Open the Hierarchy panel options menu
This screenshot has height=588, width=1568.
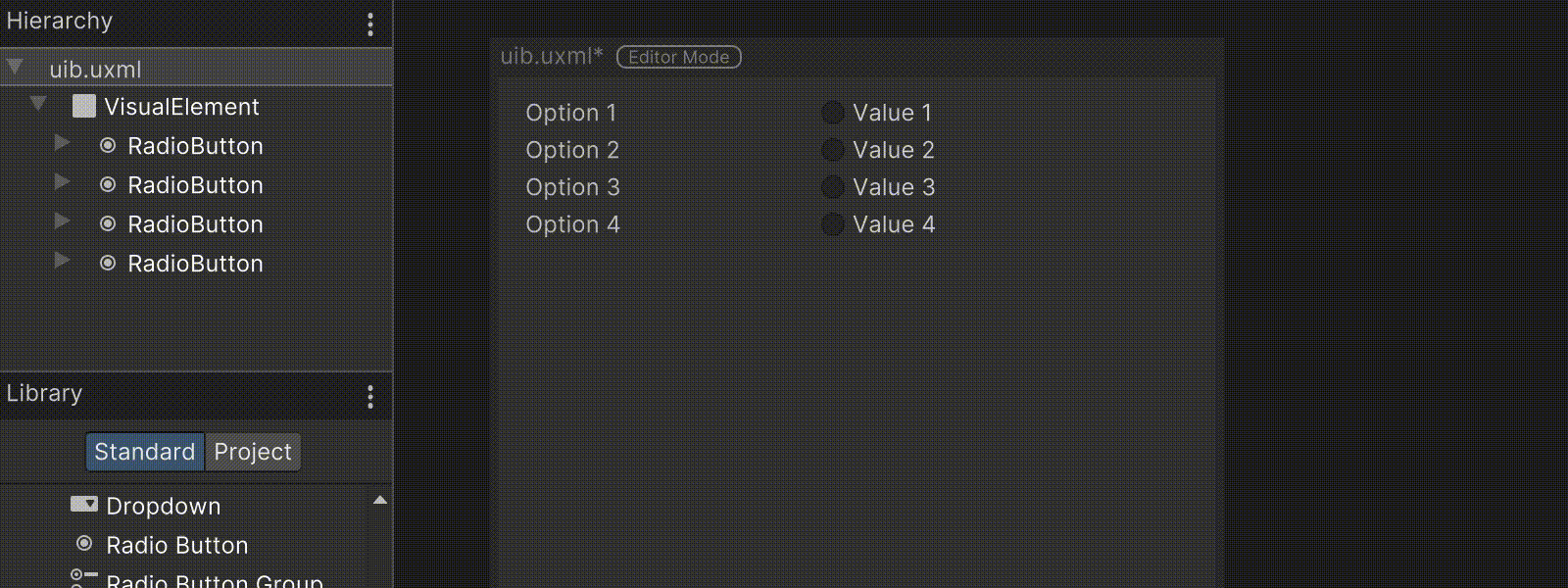(370, 24)
